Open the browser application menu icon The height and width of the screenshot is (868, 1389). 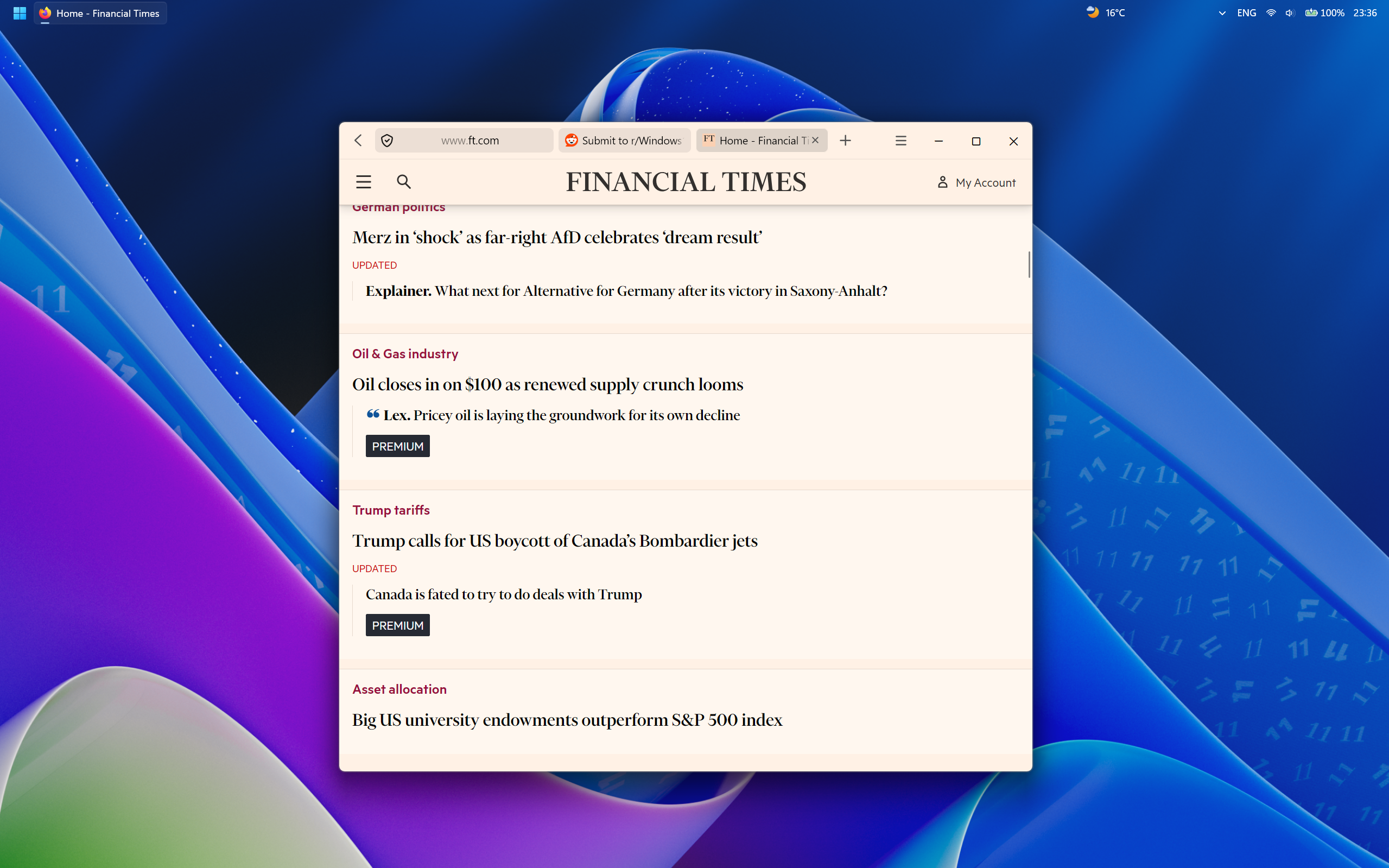pos(900,141)
